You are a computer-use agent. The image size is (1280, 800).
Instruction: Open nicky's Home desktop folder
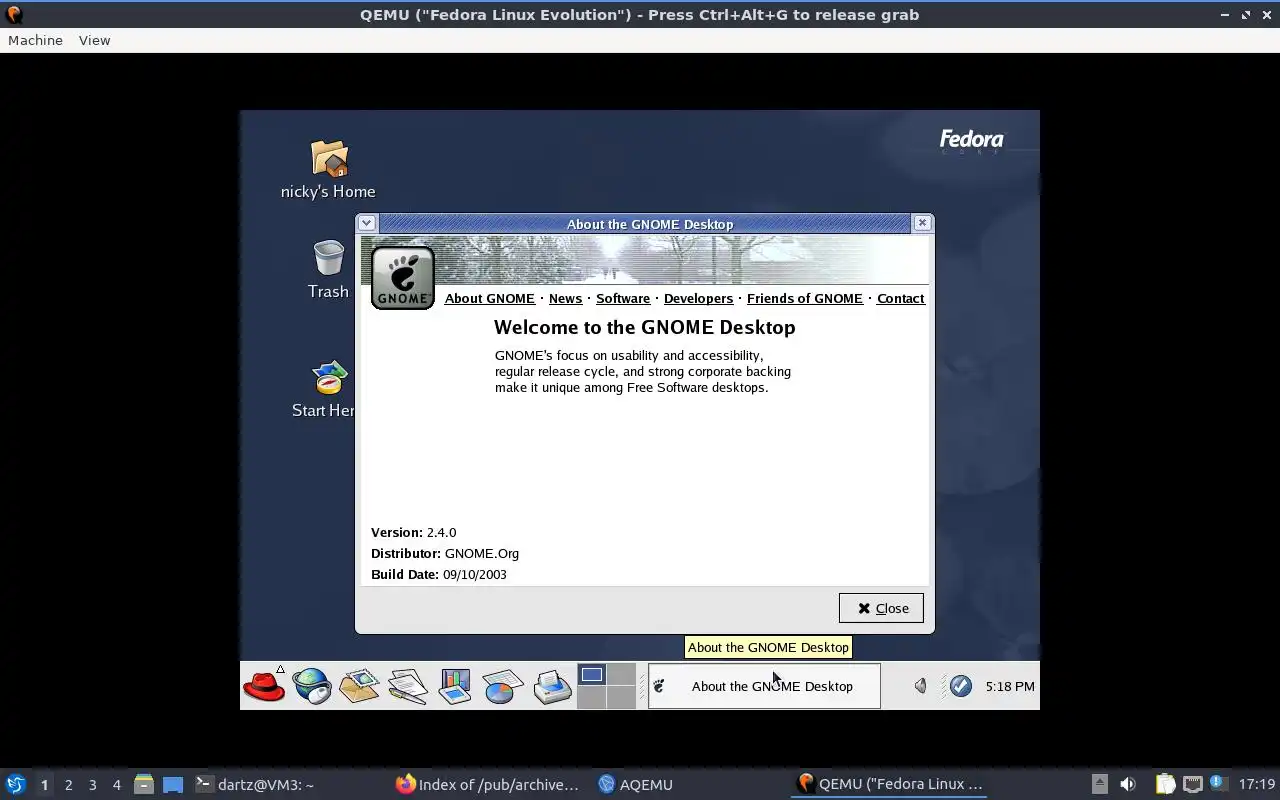click(x=328, y=170)
